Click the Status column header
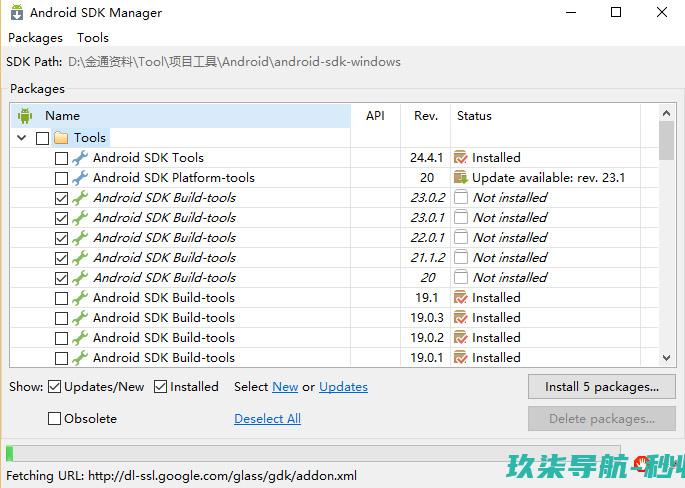 click(x=546, y=116)
